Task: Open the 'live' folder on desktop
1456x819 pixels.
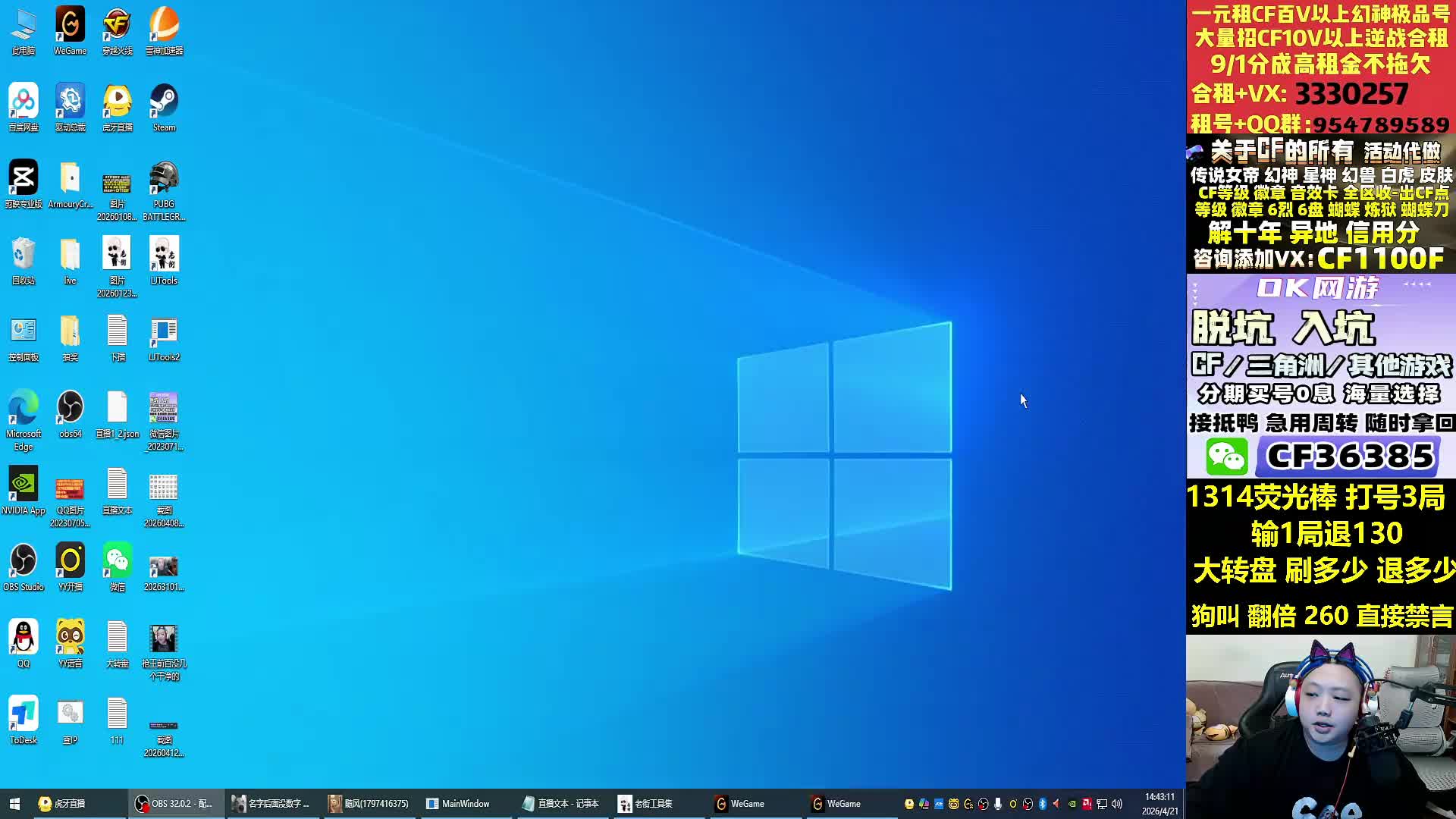Action: click(70, 256)
